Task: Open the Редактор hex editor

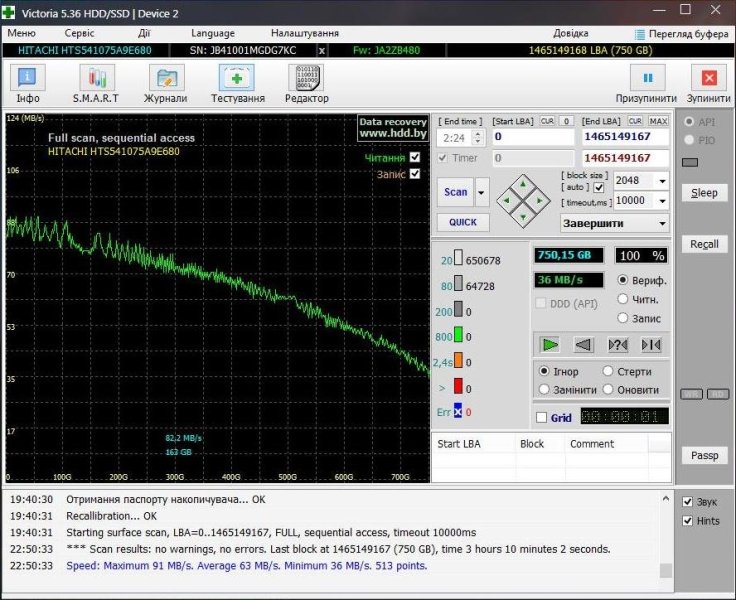Action: coord(306,78)
